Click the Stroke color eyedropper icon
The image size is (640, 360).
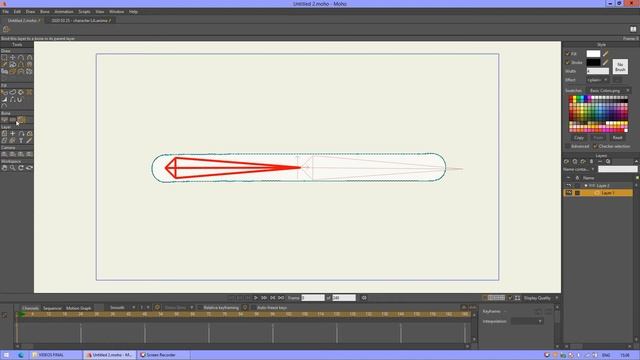point(605,62)
